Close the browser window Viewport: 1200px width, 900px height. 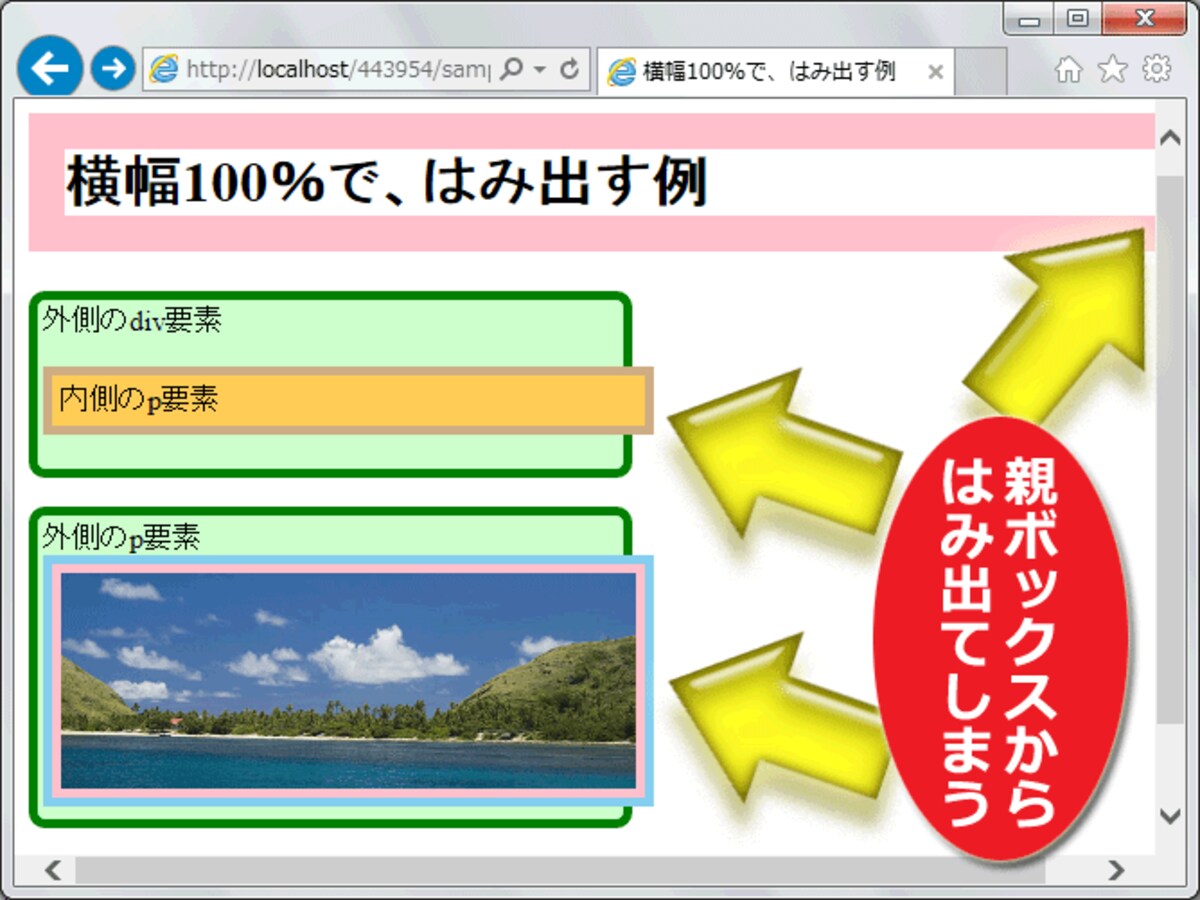1144,19
